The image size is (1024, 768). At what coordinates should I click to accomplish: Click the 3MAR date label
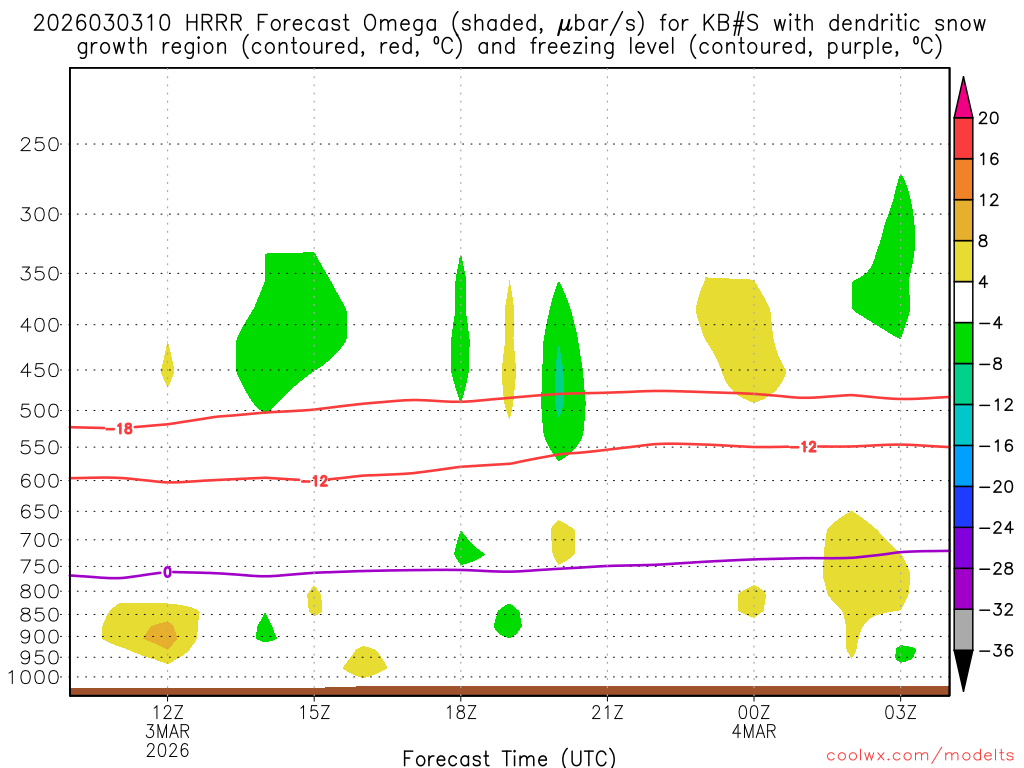pos(168,731)
